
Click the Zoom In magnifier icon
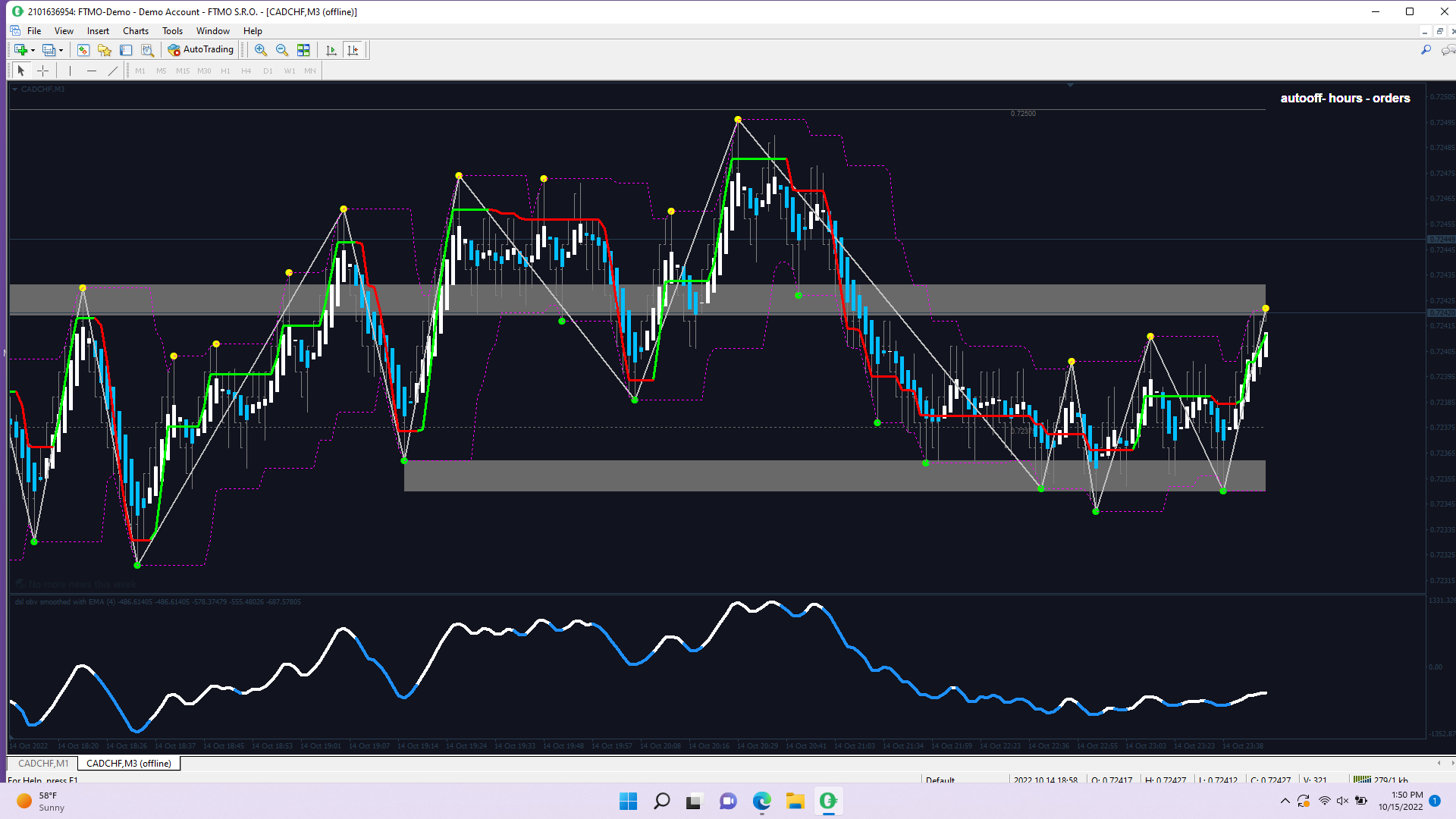tap(261, 50)
